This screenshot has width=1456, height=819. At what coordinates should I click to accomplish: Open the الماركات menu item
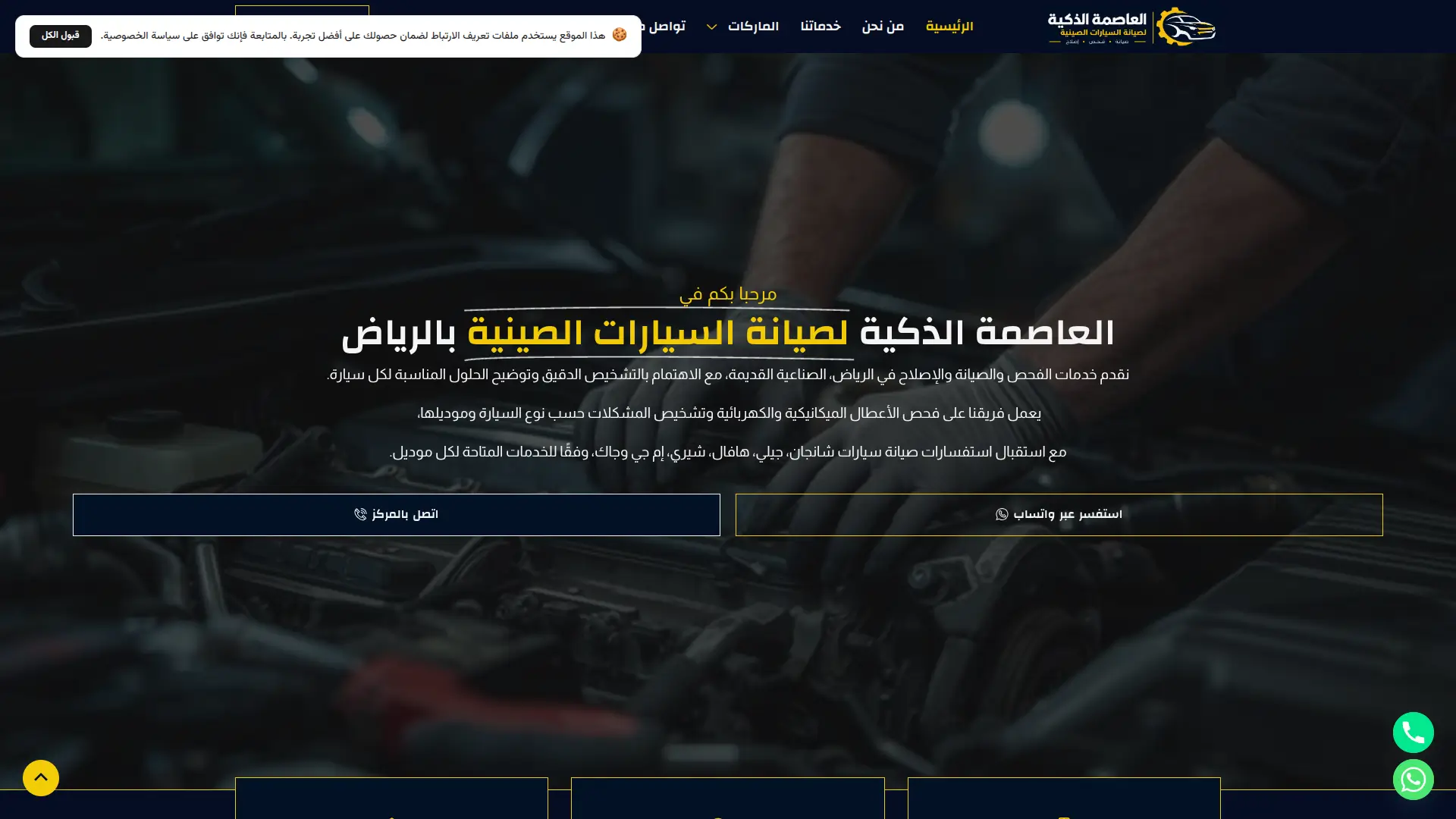point(753,27)
